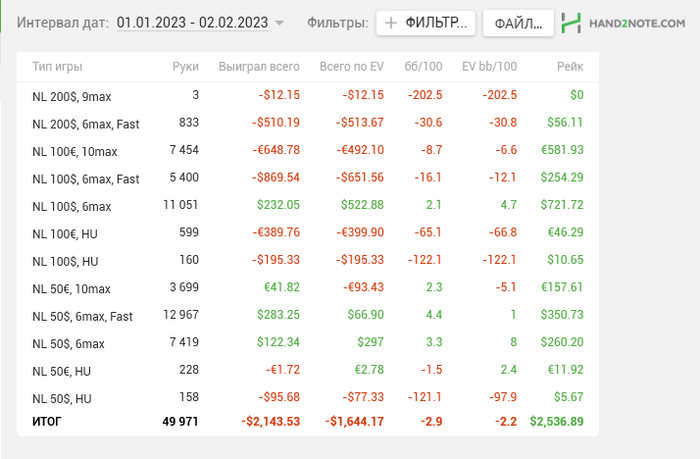Click rake cell $350.73
700x459 pixels.
(x=562, y=315)
